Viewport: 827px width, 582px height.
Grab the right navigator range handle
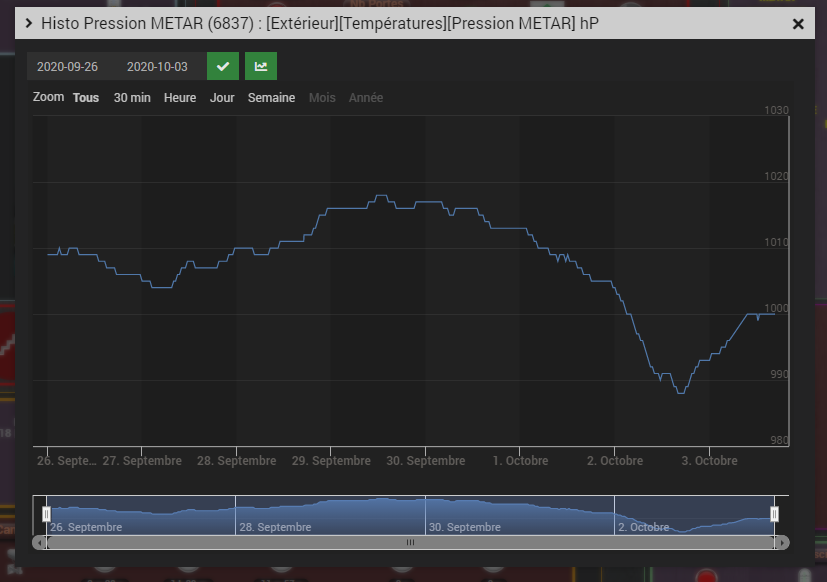(774, 514)
